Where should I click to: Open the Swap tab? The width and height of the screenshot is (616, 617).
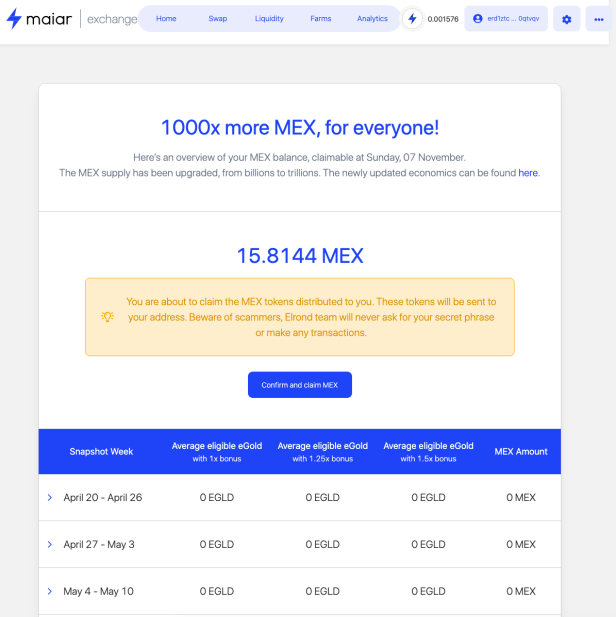tap(218, 18)
